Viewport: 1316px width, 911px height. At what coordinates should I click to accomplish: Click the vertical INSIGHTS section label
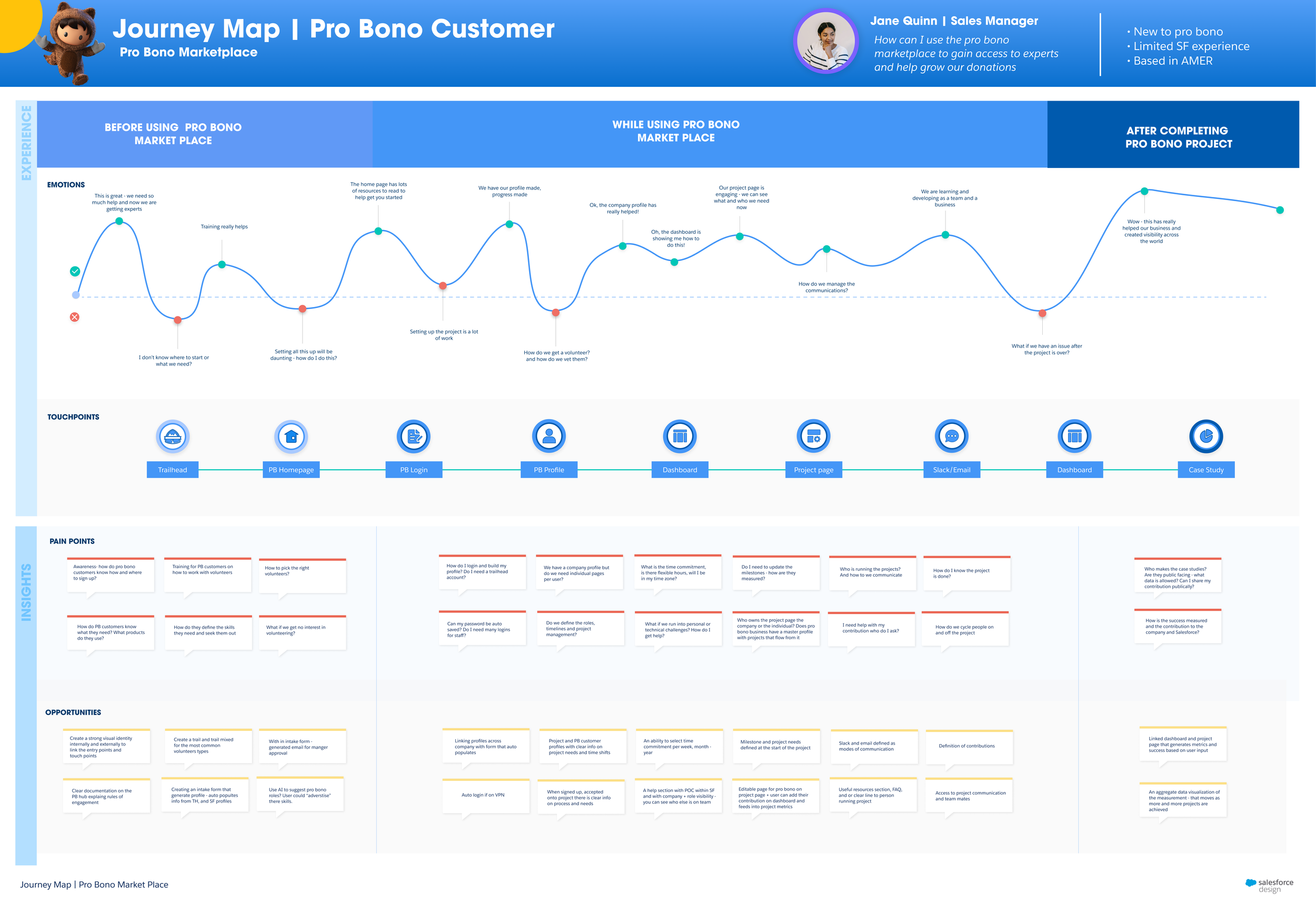[x=26, y=592]
